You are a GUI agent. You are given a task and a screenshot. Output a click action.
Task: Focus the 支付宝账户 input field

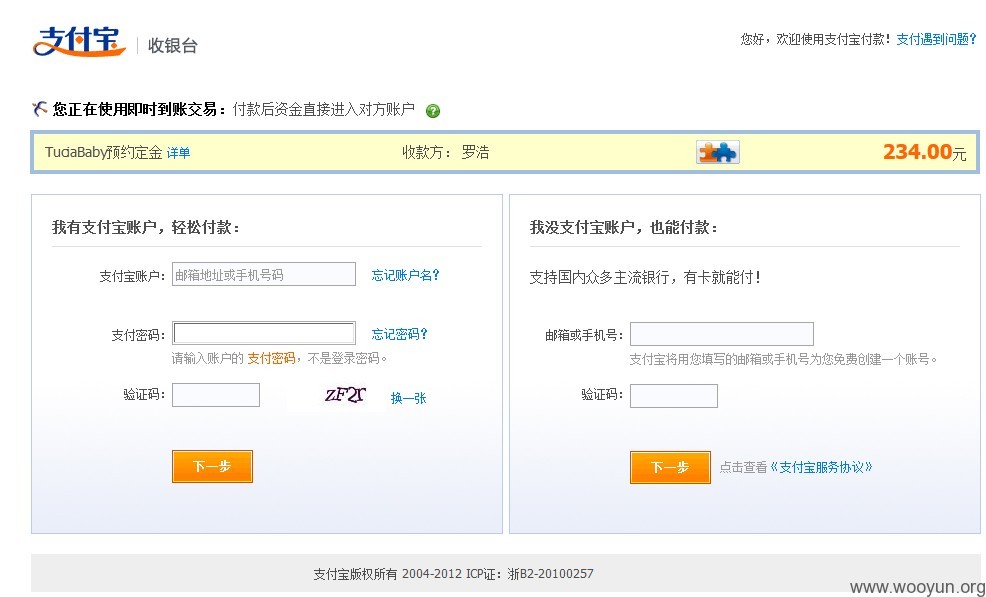coord(264,274)
